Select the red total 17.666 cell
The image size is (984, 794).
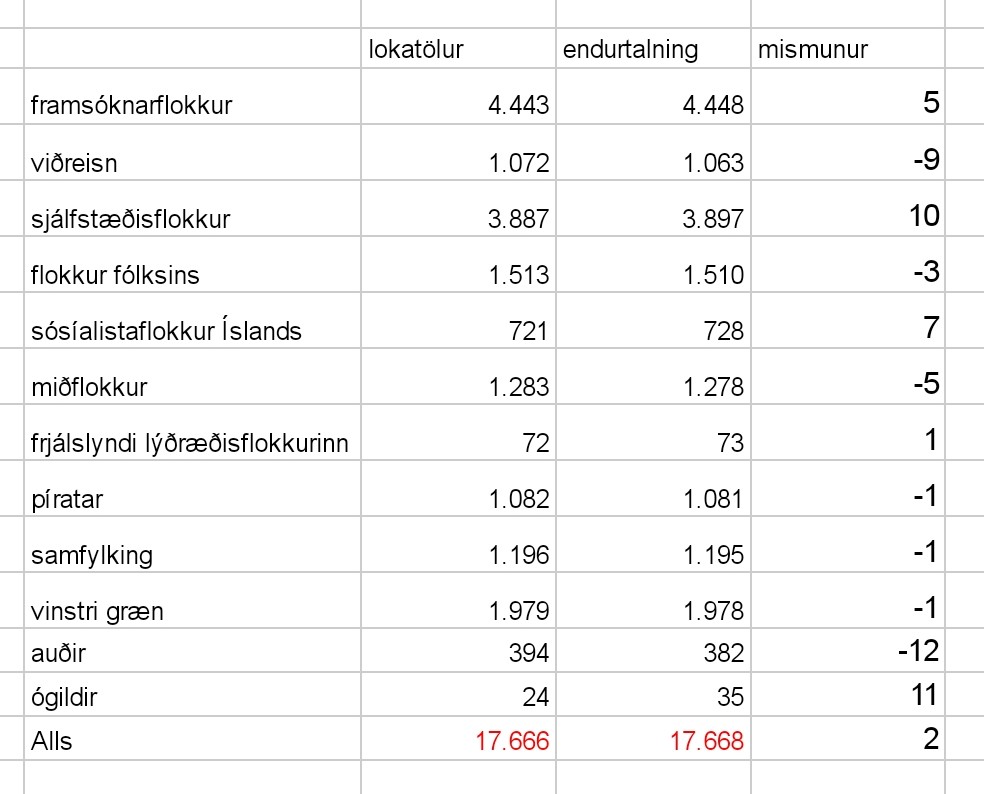coord(458,738)
